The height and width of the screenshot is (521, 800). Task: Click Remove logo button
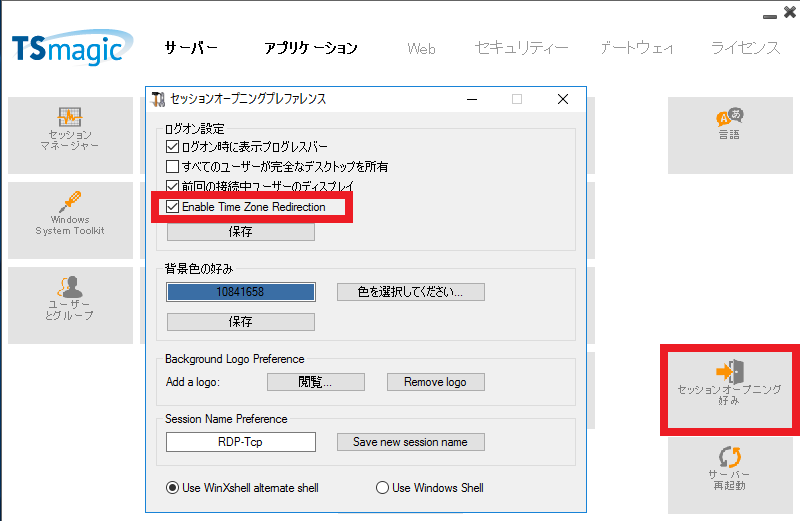point(436,382)
